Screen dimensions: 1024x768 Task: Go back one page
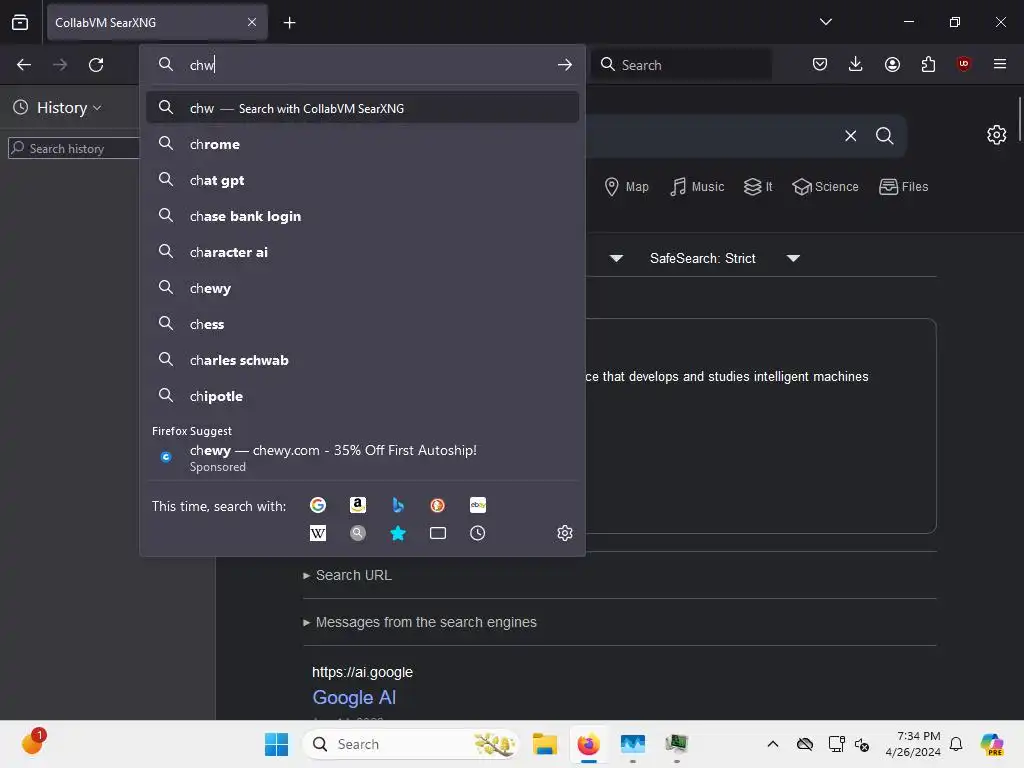(x=24, y=65)
